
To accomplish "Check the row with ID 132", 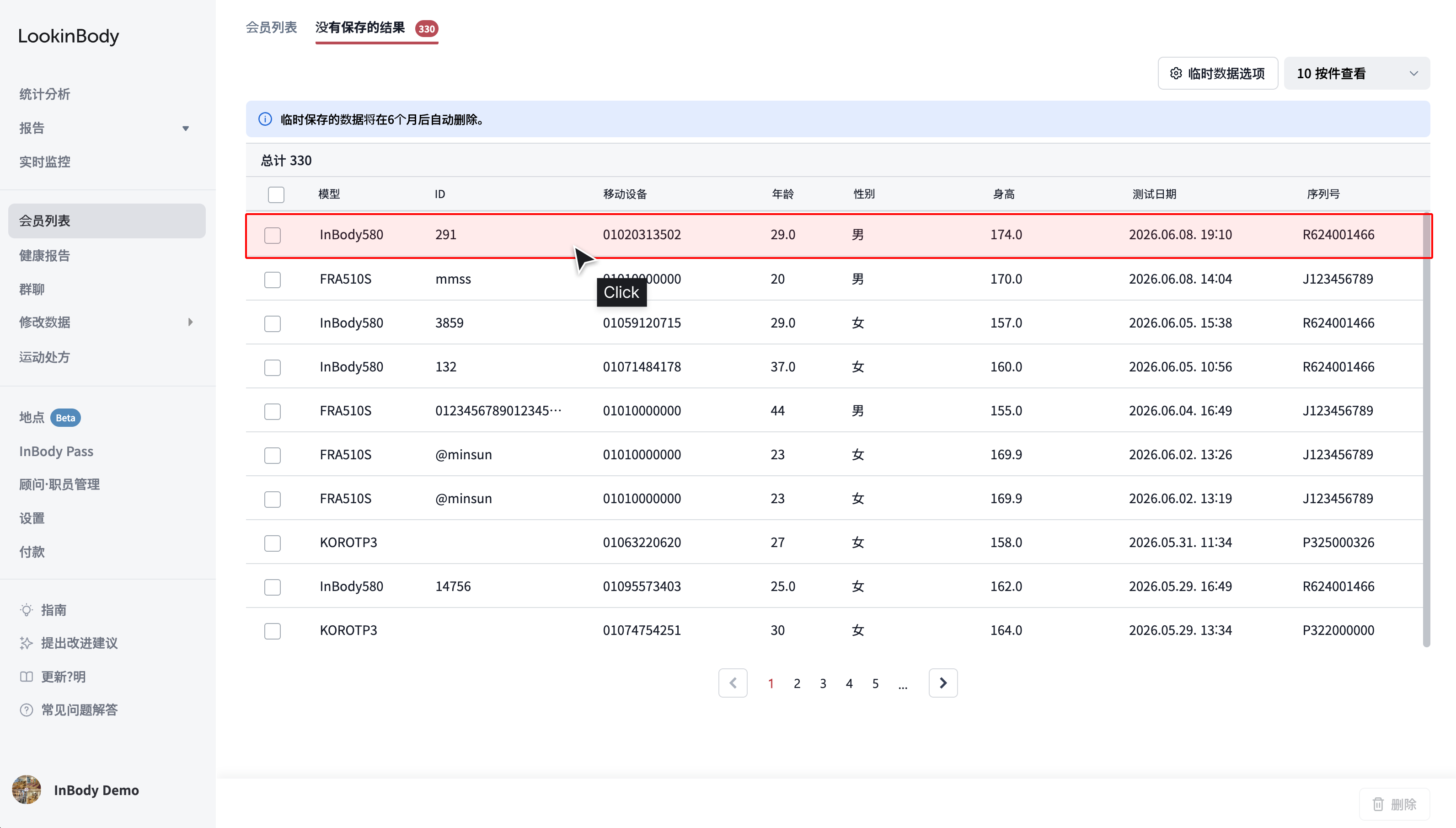I will (272, 367).
